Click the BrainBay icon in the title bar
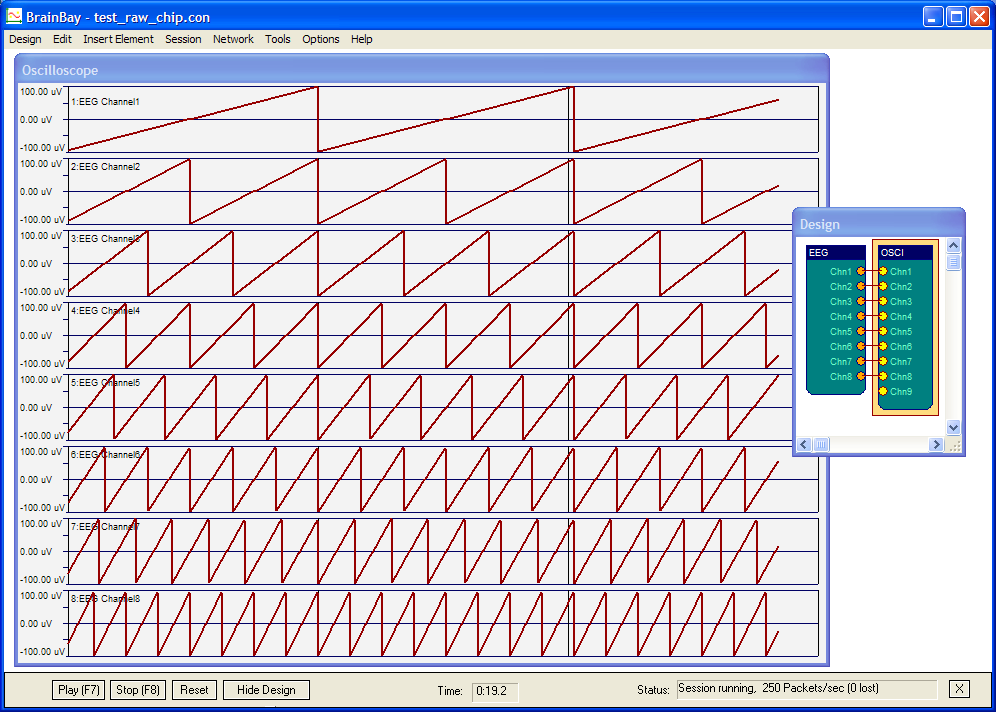This screenshot has width=996, height=712. click(14, 15)
